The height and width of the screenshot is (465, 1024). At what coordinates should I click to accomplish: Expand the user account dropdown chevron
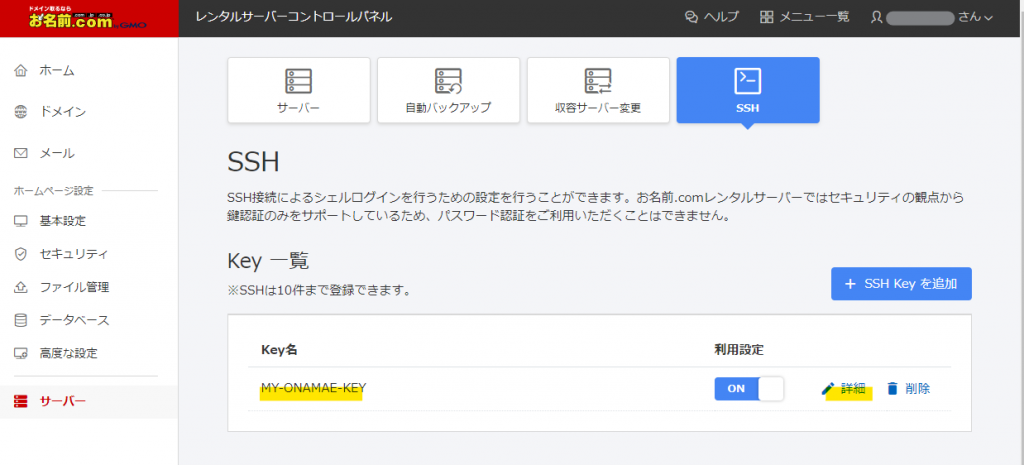[x=988, y=18]
